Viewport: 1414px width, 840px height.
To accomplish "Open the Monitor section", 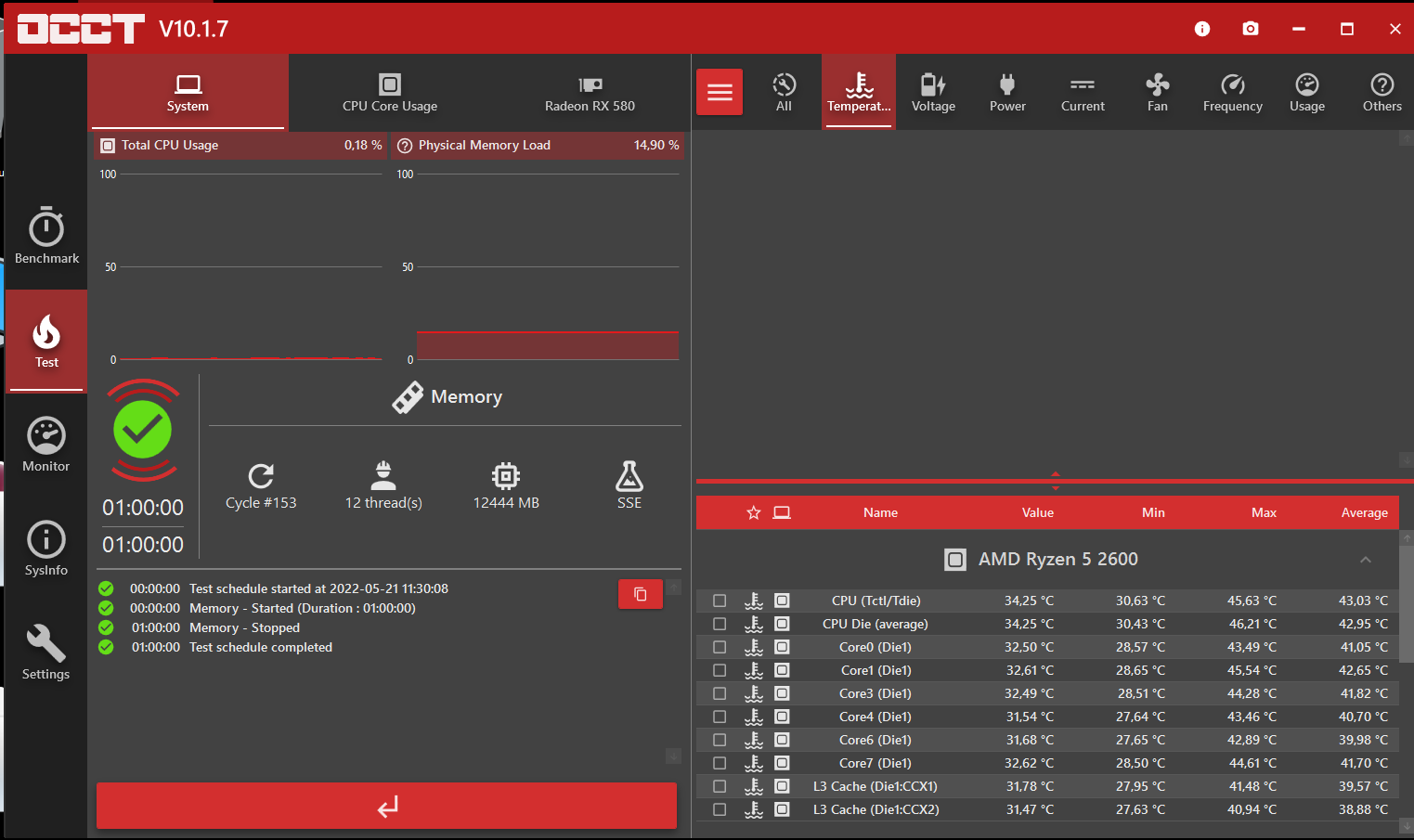I will click(46, 445).
